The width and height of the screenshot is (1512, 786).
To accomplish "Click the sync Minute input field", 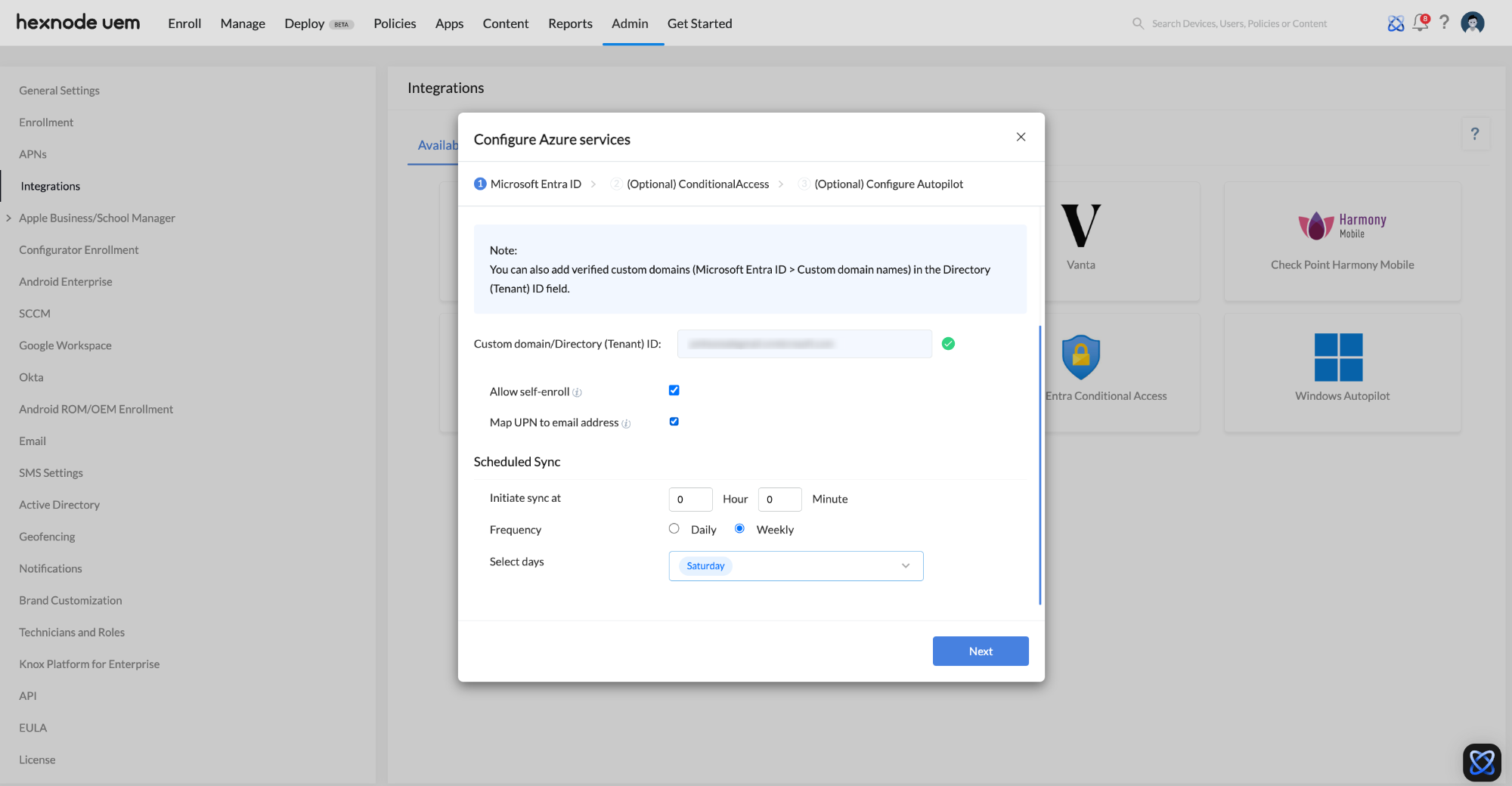I will 779,500.
